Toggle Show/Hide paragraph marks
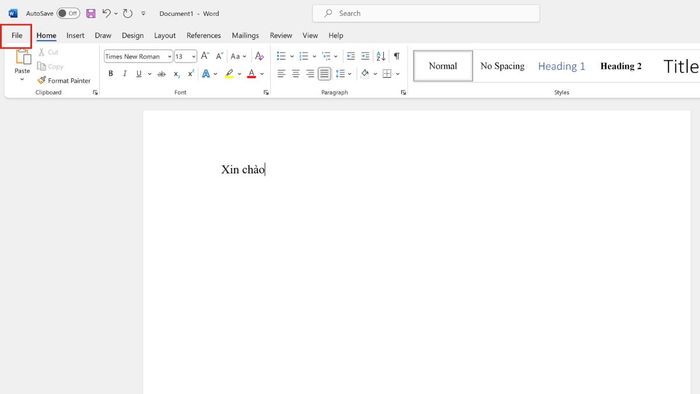This screenshot has height=394, width=700. coord(396,56)
